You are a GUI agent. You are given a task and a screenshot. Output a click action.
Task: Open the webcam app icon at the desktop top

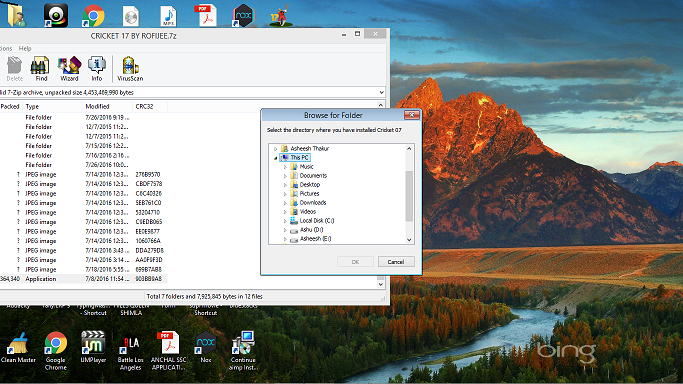click(56, 16)
